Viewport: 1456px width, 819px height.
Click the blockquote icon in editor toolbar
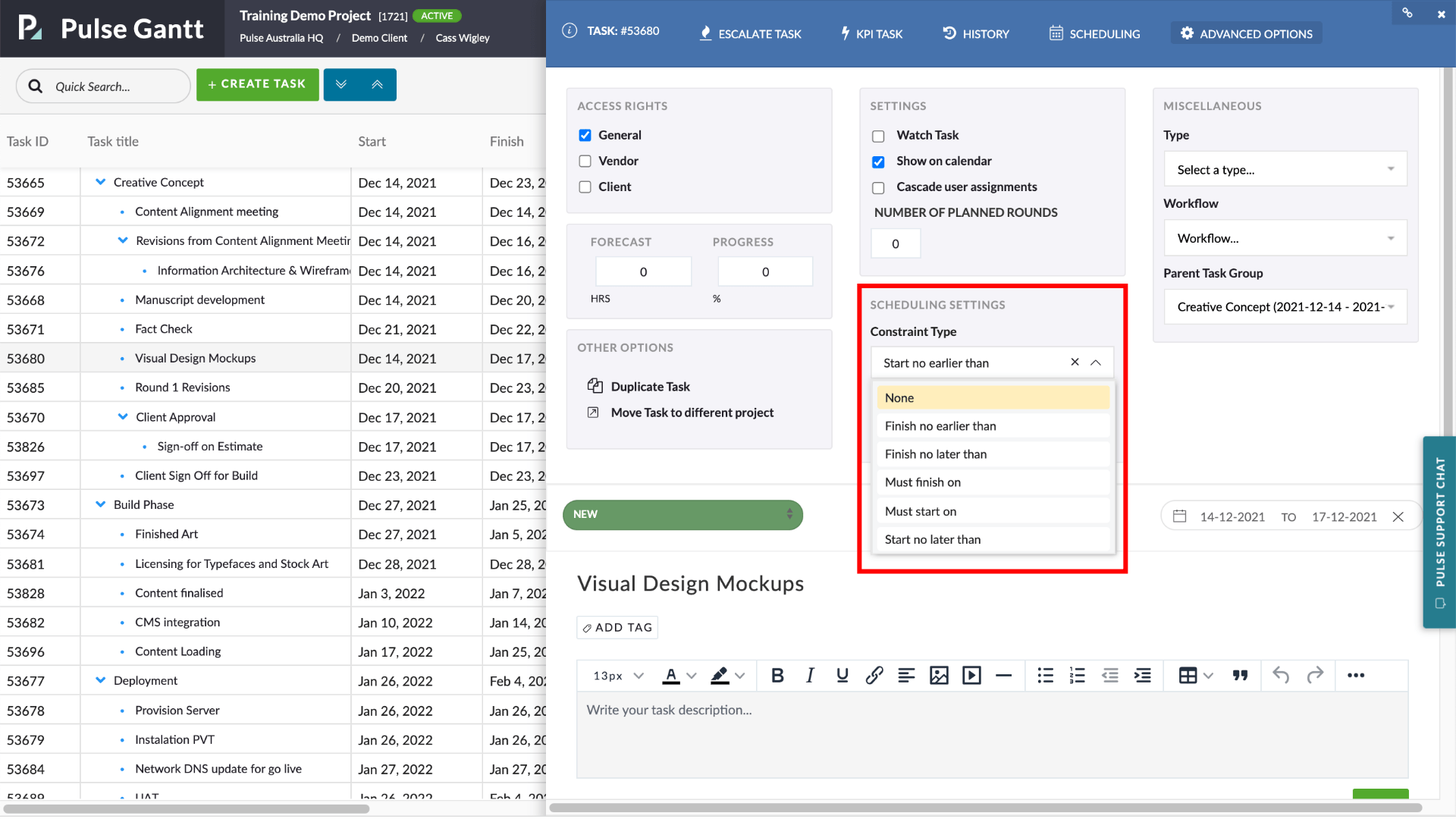(x=1240, y=676)
